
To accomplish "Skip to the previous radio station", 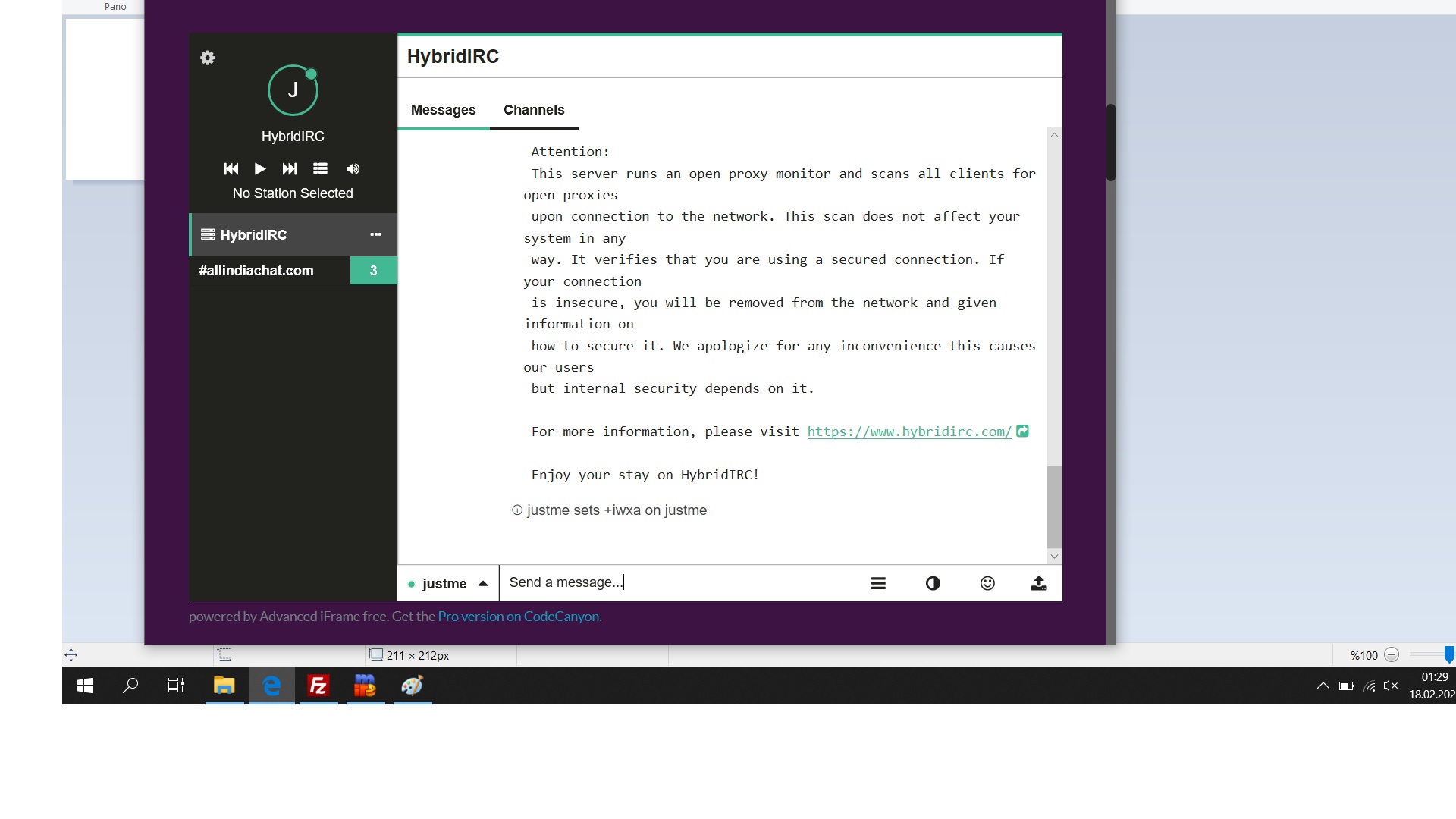I will point(231,168).
